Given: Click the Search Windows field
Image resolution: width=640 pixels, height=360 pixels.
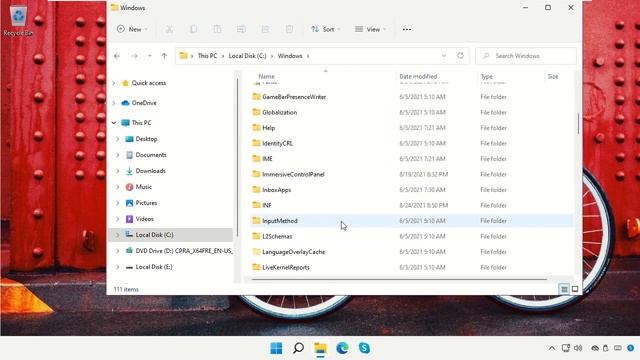Looking at the screenshot, I should click(526, 56).
